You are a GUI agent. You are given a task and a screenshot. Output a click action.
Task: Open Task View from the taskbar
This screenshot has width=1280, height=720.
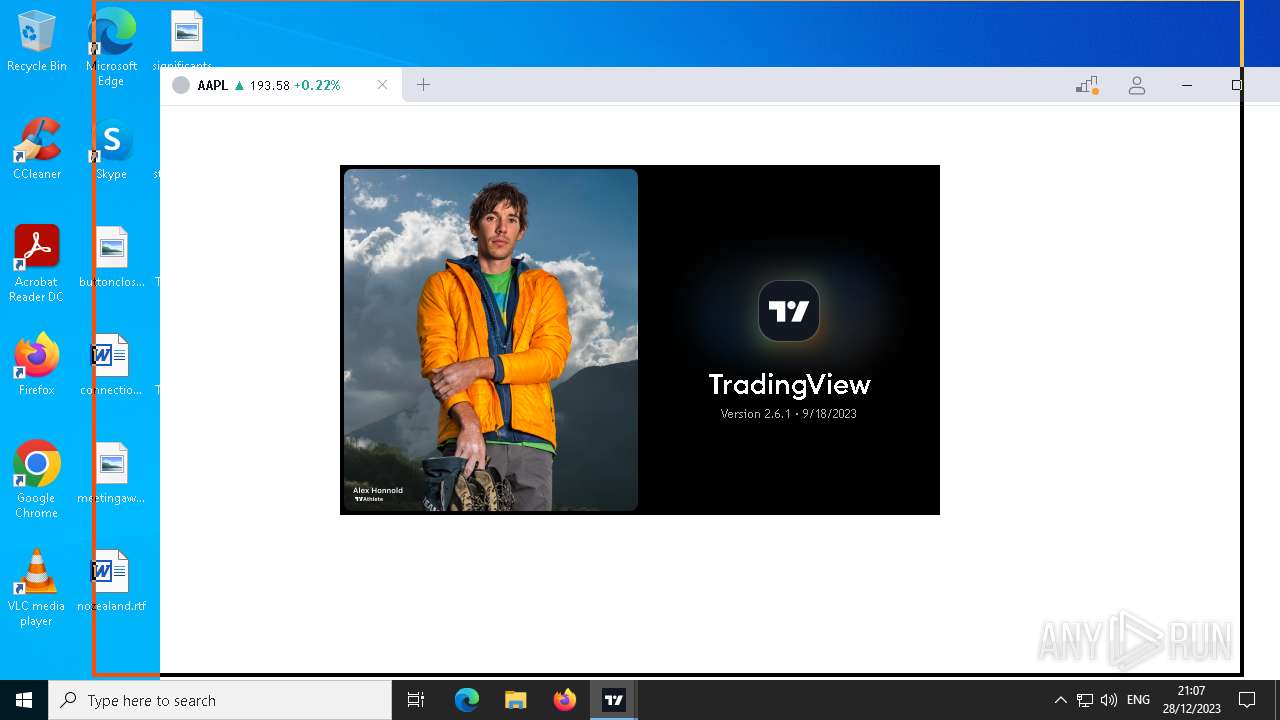416,700
